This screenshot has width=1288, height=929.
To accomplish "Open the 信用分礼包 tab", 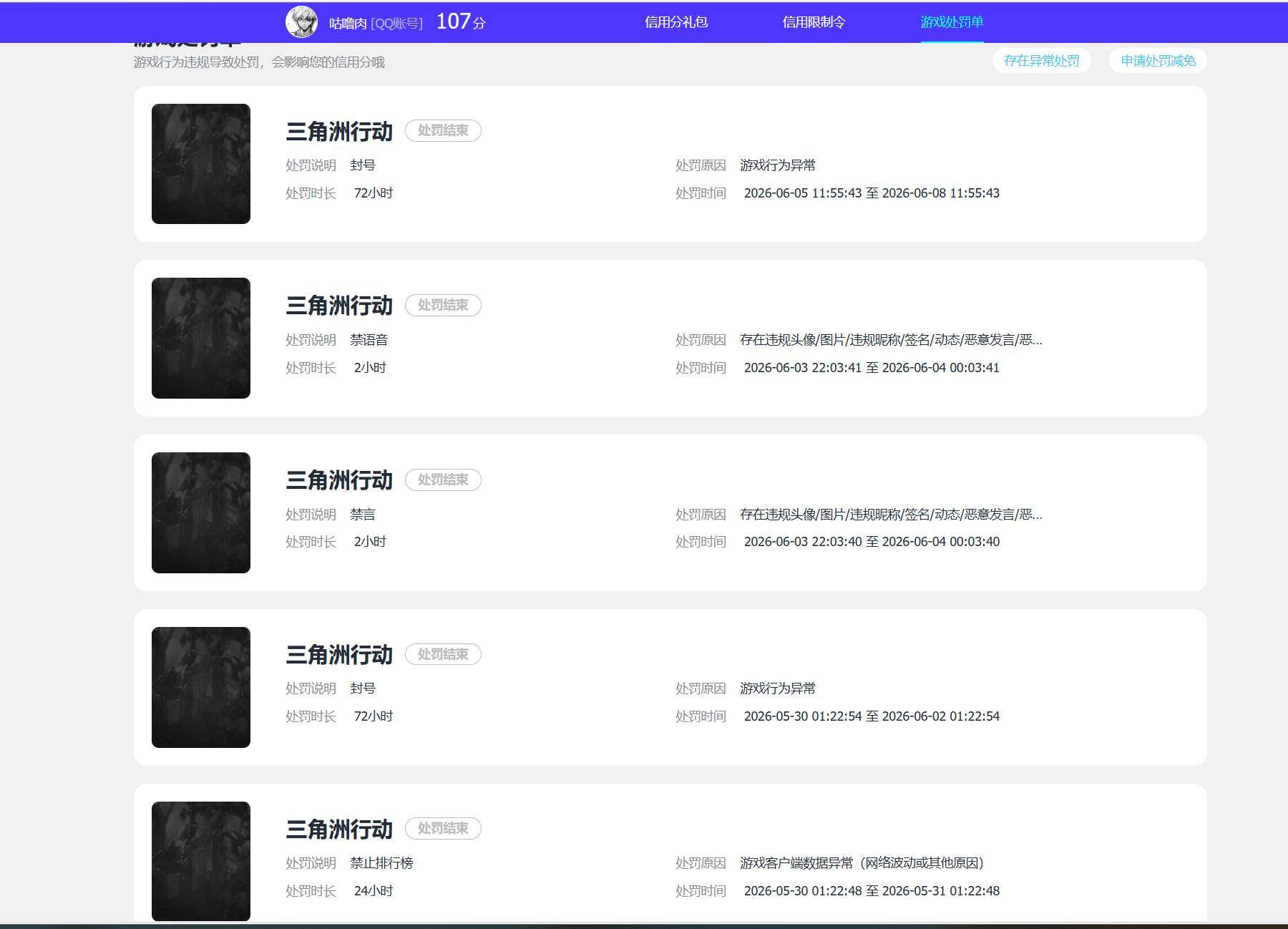I will click(676, 22).
